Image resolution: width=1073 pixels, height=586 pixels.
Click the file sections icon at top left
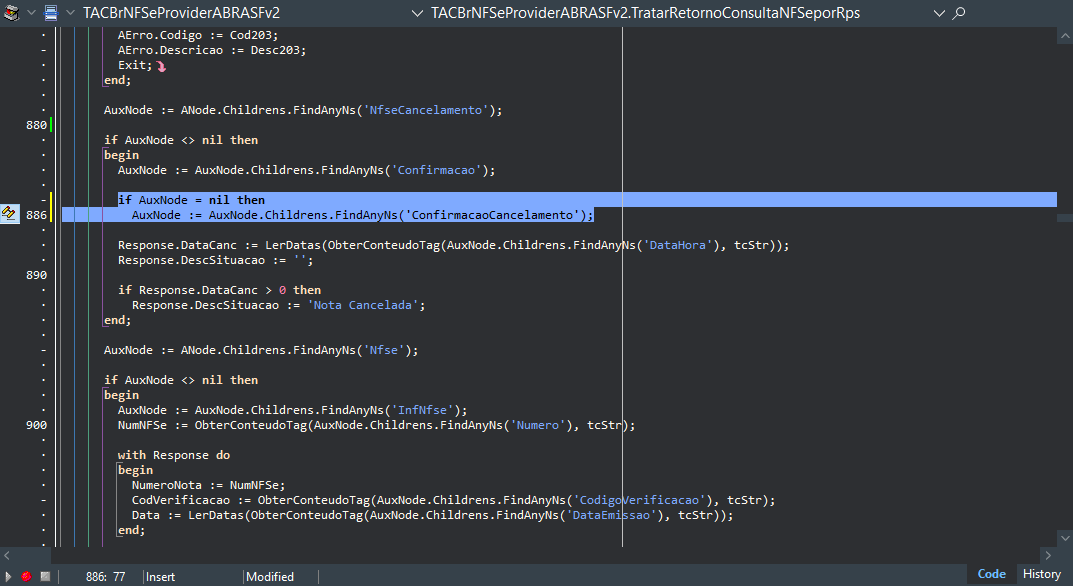(x=10, y=12)
